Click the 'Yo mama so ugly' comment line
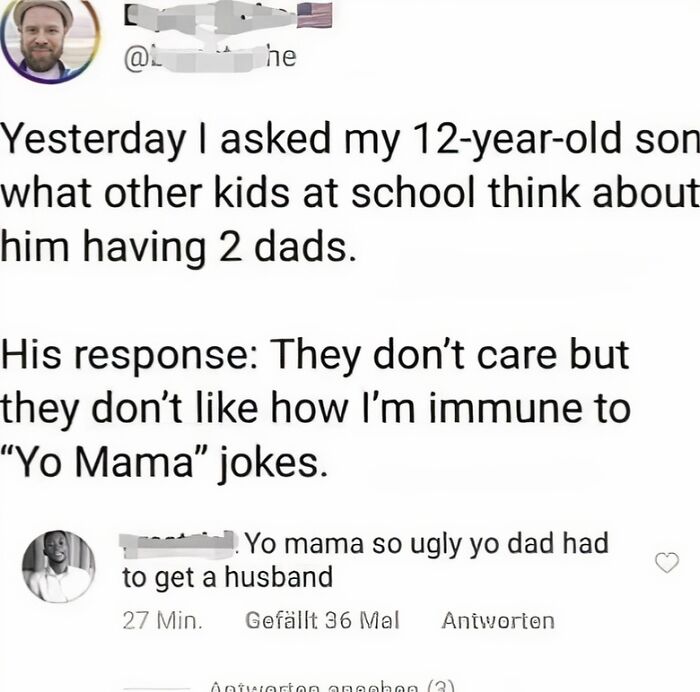Image resolution: width=700 pixels, height=692 pixels. coord(426,545)
